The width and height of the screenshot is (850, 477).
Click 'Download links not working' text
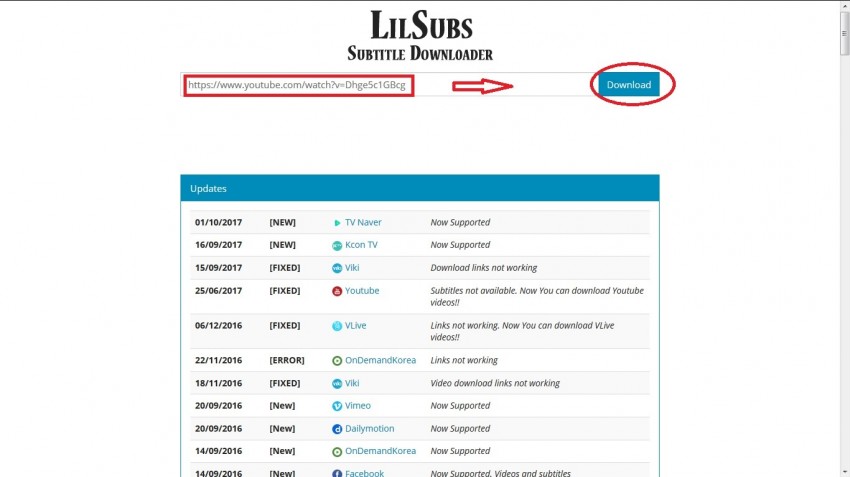click(x=484, y=268)
